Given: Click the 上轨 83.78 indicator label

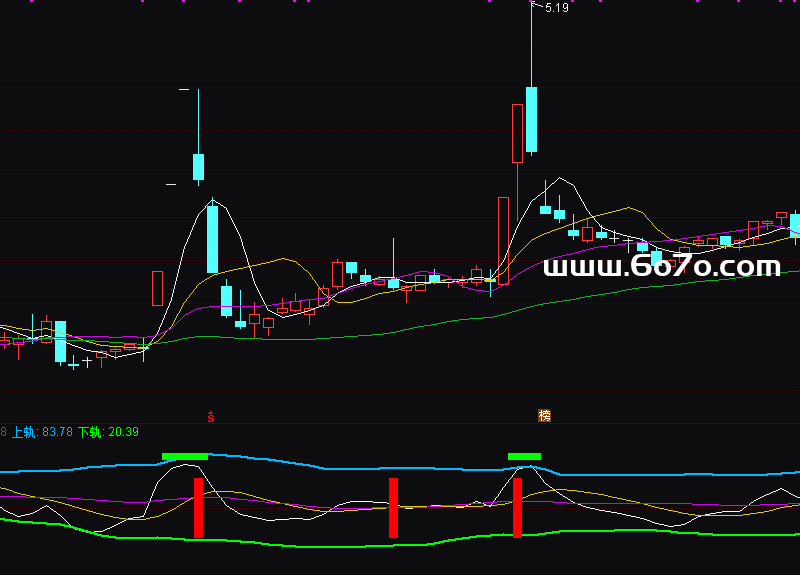Looking at the screenshot, I should (x=42, y=432).
